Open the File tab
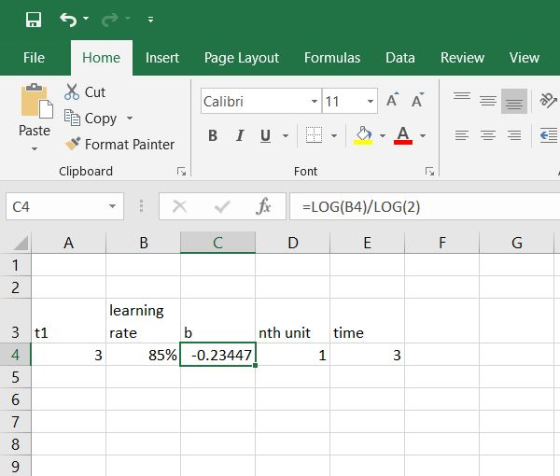Image resolution: width=560 pixels, height=476 pixels. point(34,58)
